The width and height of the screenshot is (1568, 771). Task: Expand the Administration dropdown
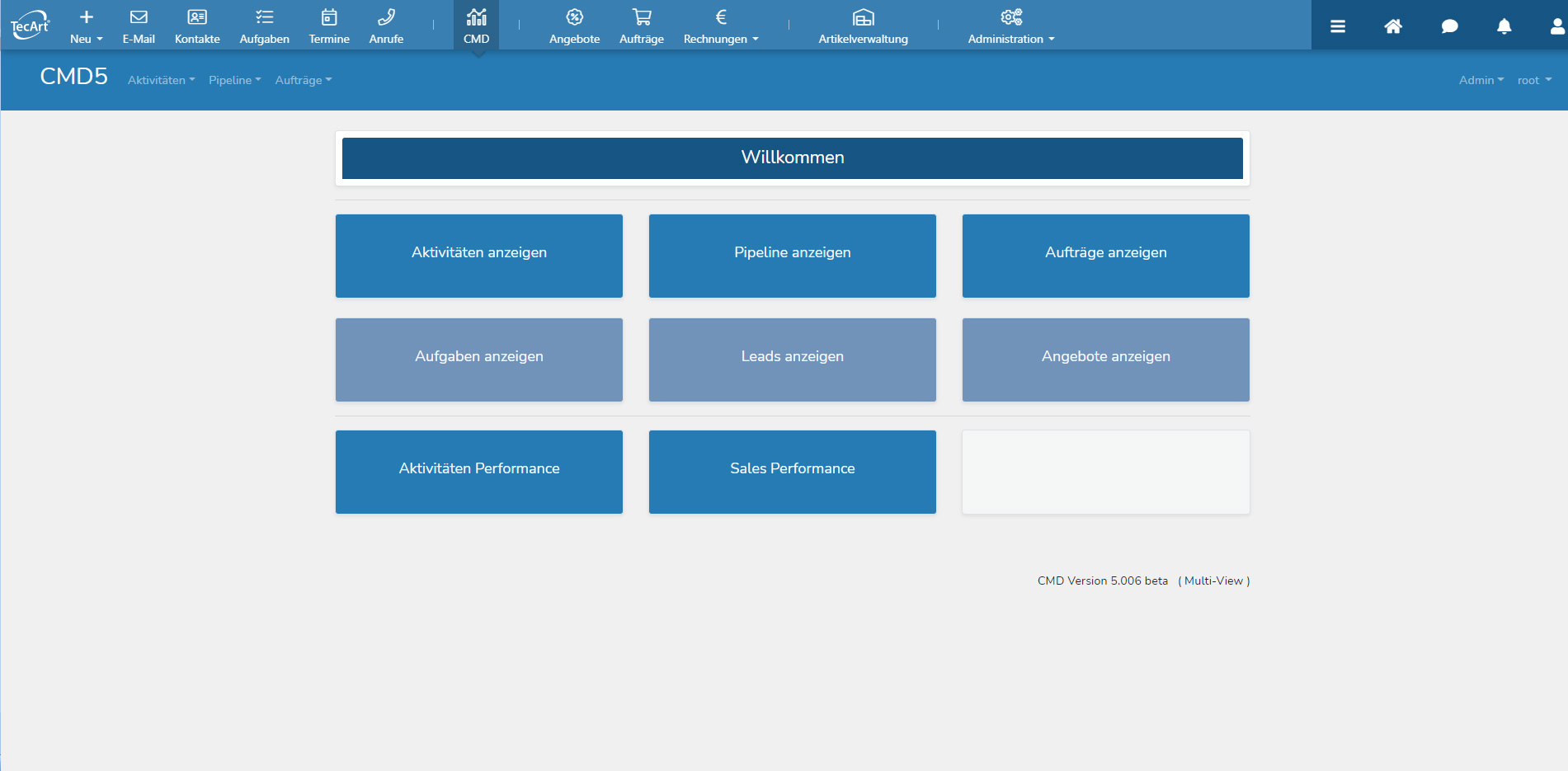[x=1010, y=38]
